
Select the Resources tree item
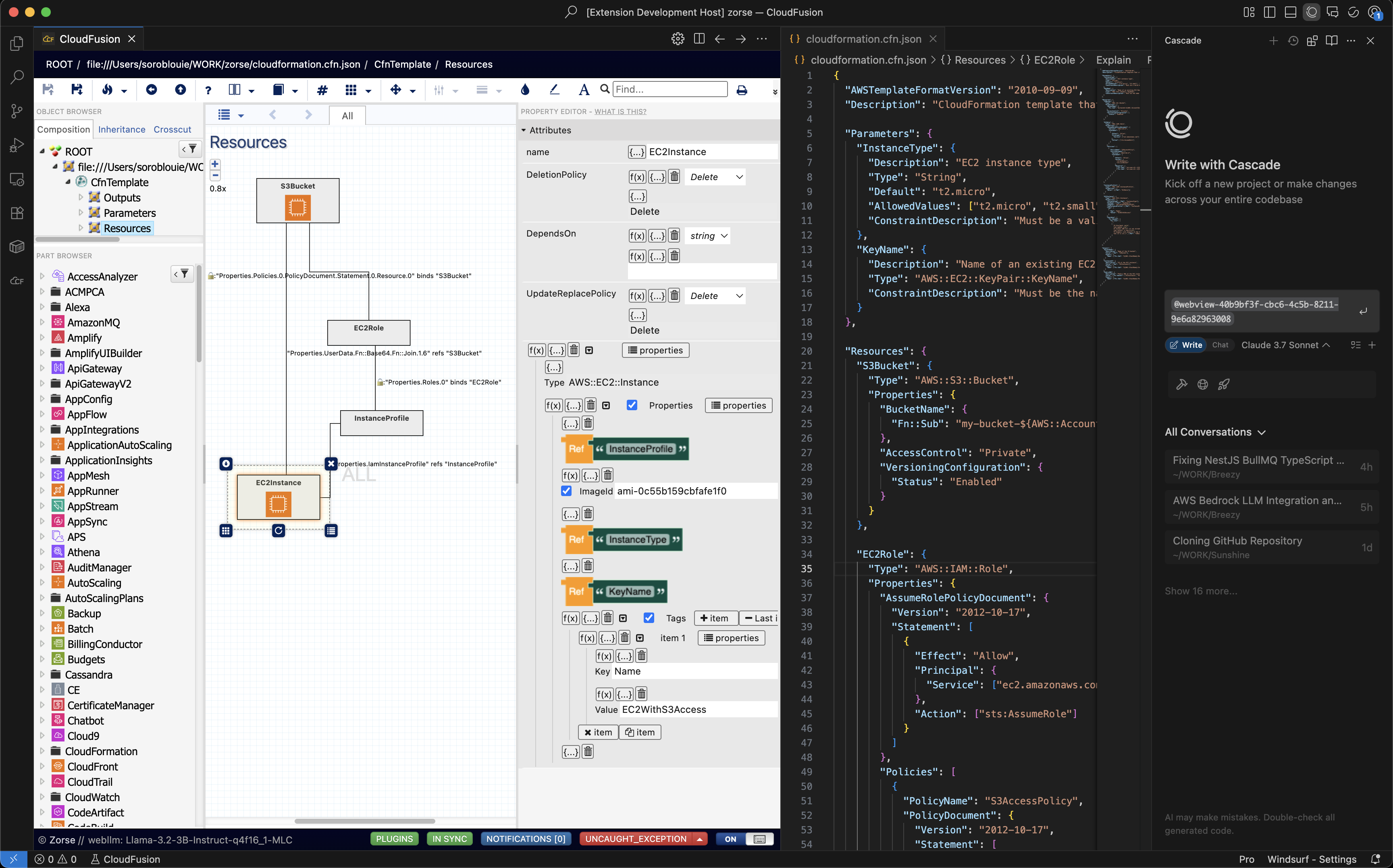(127, 228)
